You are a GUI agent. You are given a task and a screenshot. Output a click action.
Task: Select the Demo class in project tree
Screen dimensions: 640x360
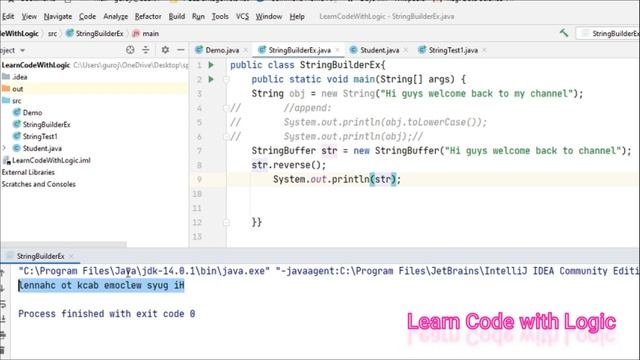click(x=27, y=112)
